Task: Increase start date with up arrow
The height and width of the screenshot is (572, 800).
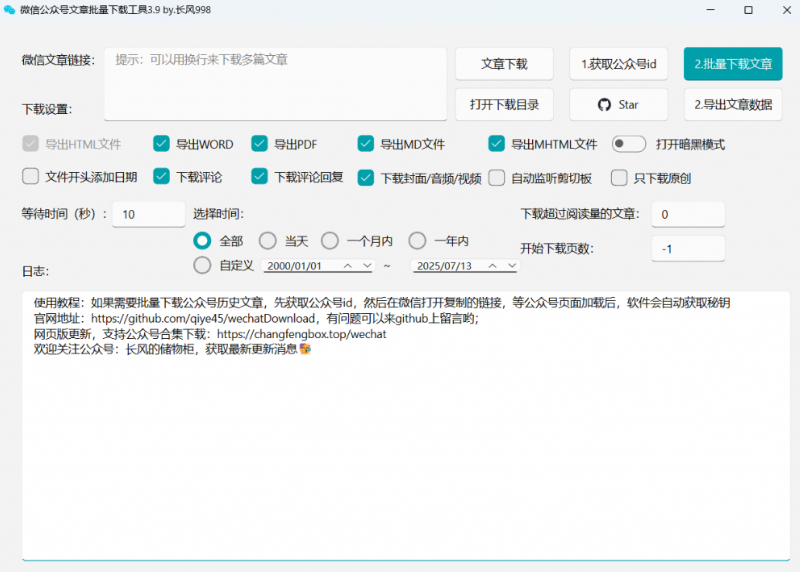Action: coord(347,266)
